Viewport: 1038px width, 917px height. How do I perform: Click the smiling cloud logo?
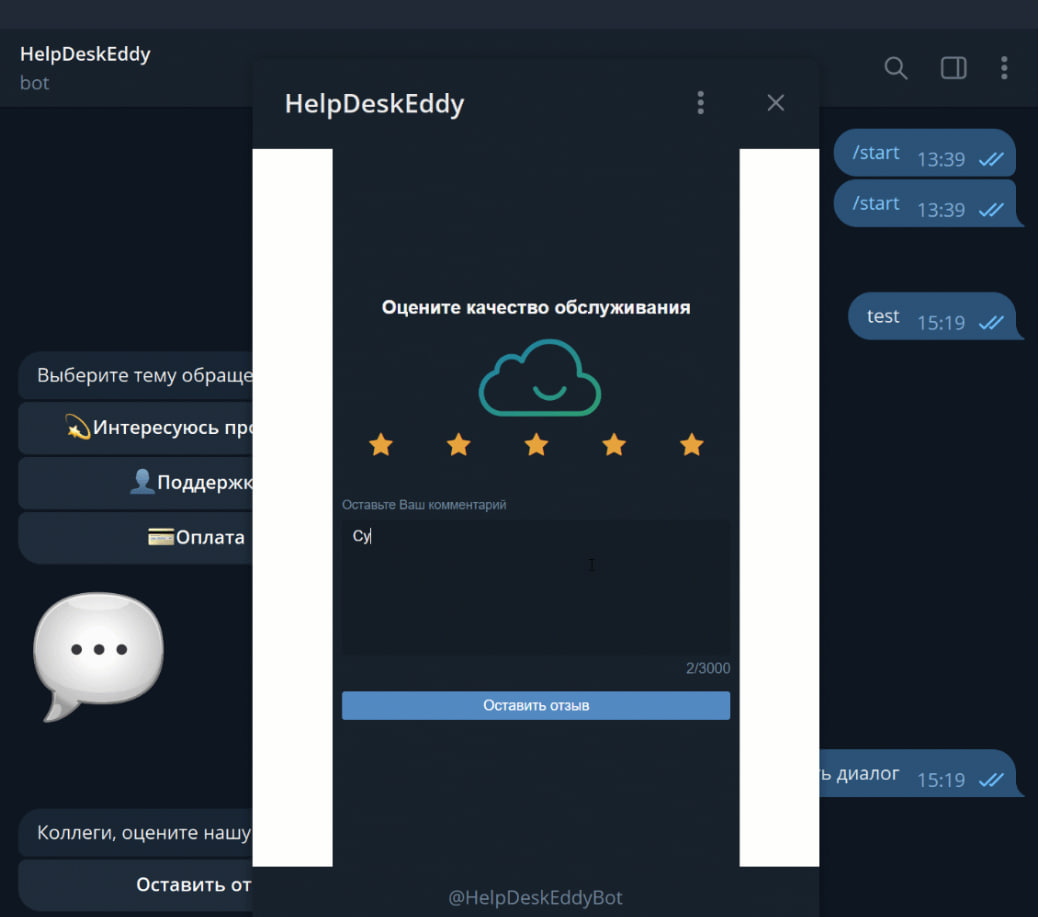(x=539, y=378)
